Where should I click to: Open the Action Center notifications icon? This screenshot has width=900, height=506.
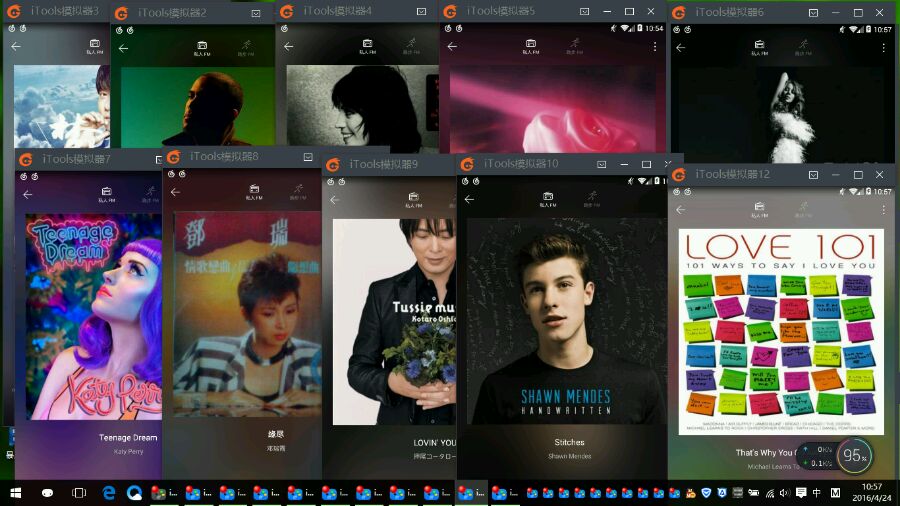[x=801, y=493]
